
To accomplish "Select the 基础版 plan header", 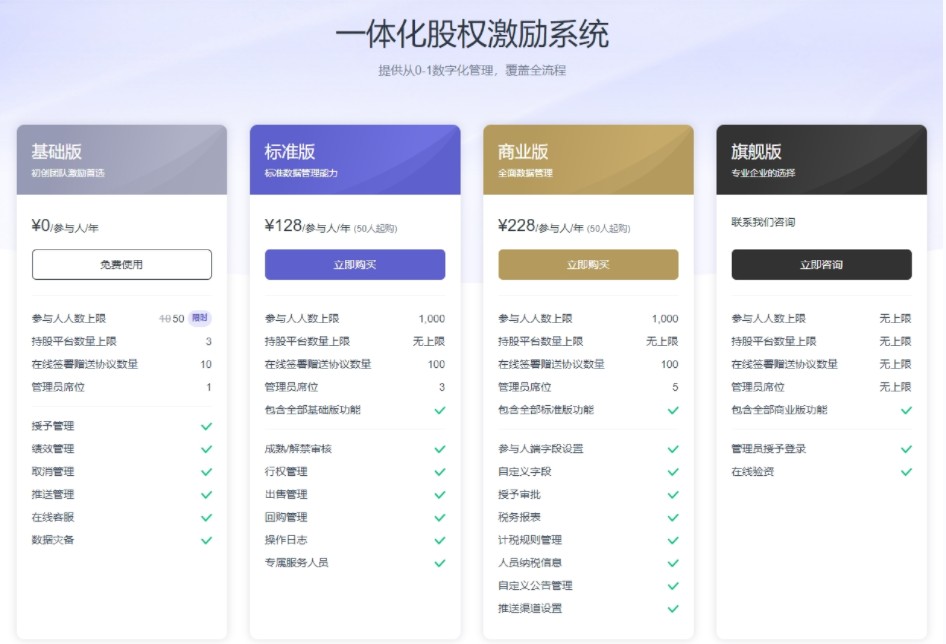I will pyautogui.click(x=122, y=159).
